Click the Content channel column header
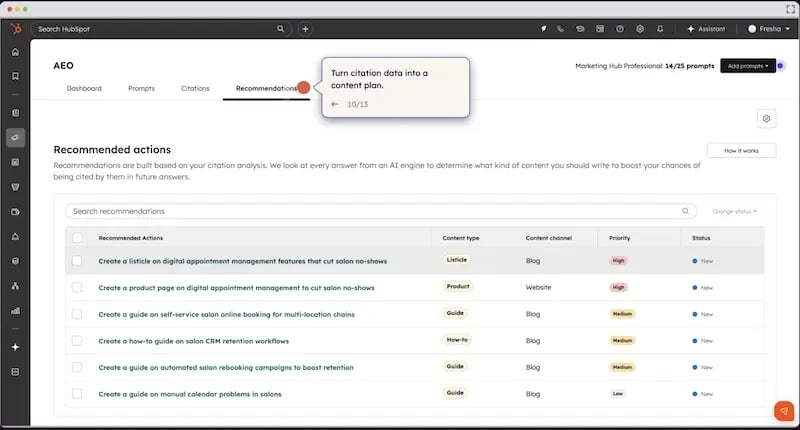 point(548,238)
